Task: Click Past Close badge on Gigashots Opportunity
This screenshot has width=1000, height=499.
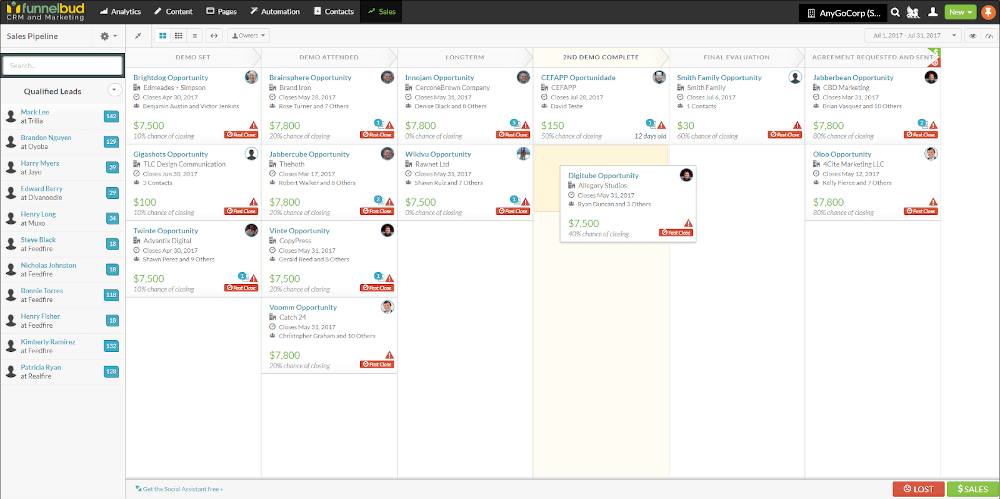Action: coord(241,211)
